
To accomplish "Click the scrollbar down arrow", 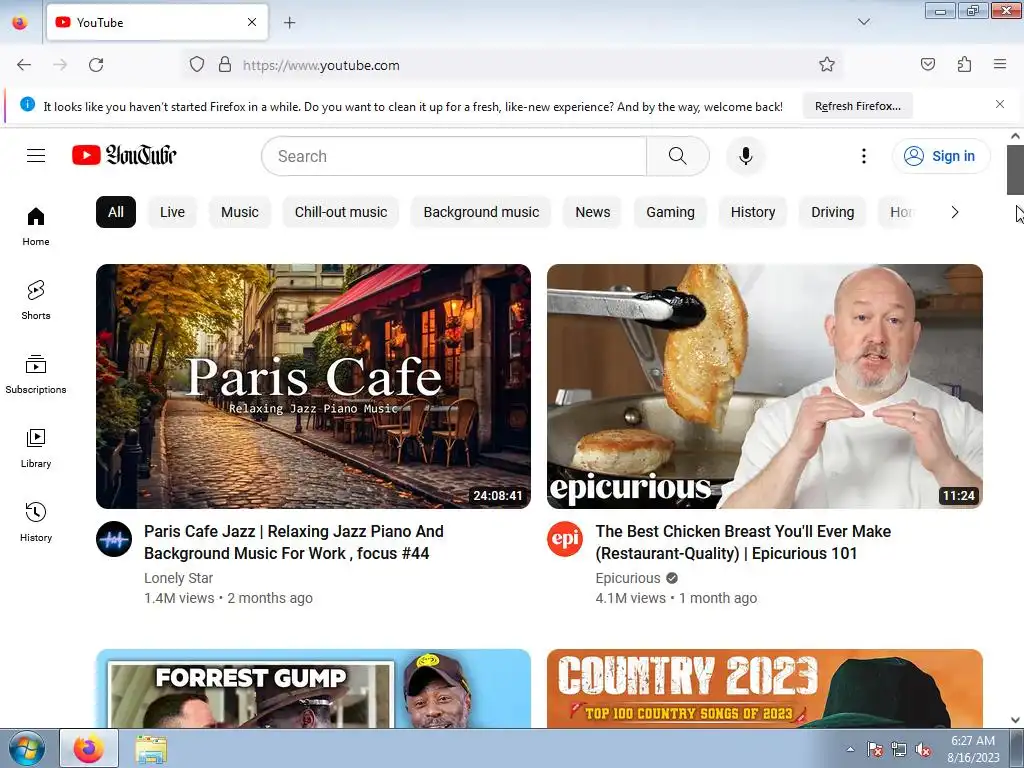I will click(x=1015, y=720).
